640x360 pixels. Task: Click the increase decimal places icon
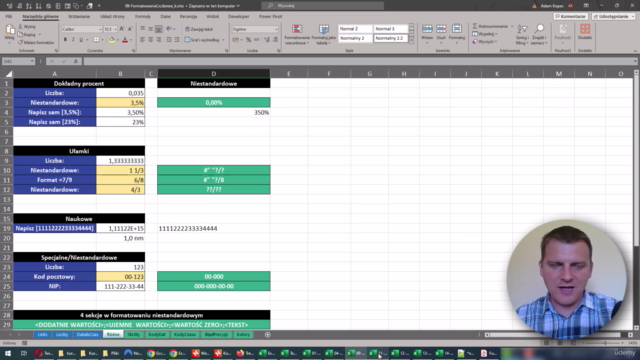(x=267, y=40)
